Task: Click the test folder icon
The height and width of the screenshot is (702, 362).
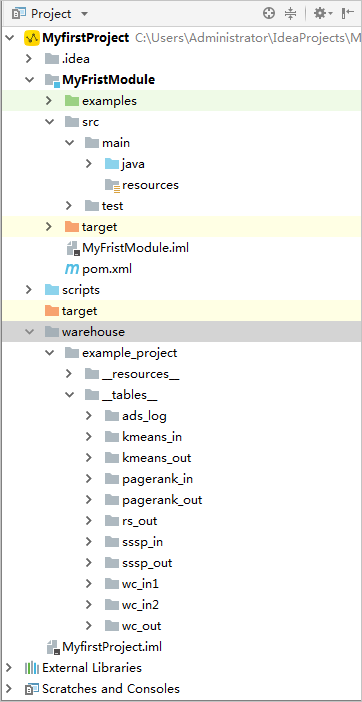Action: point(92,206)
